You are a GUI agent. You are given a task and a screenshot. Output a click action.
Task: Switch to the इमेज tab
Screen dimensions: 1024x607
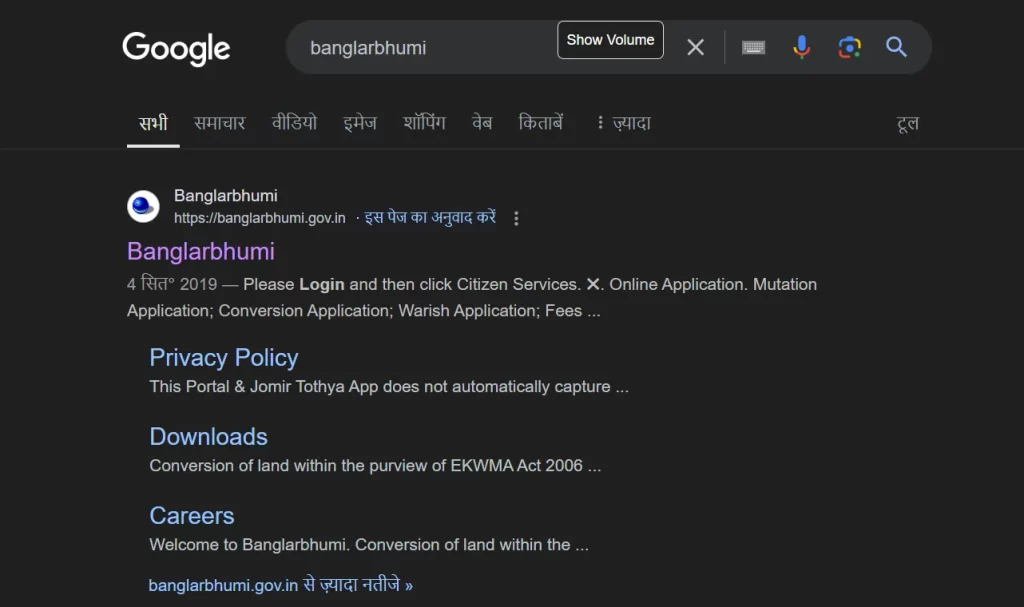click(360, 123)
